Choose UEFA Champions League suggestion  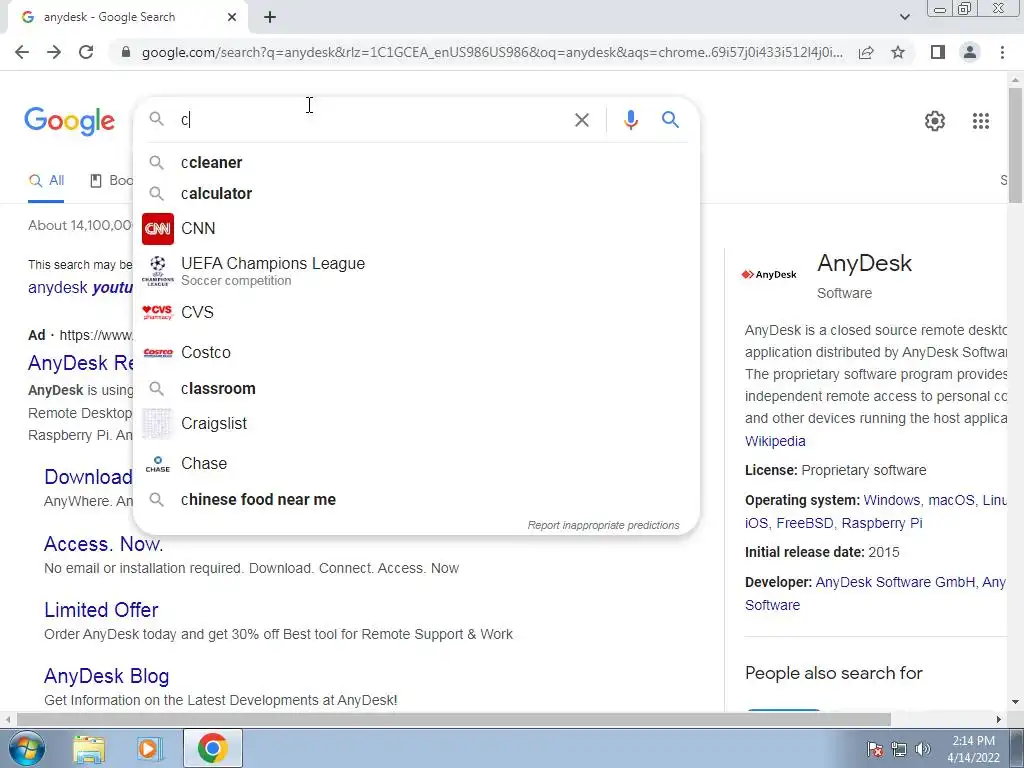[415, 270]
